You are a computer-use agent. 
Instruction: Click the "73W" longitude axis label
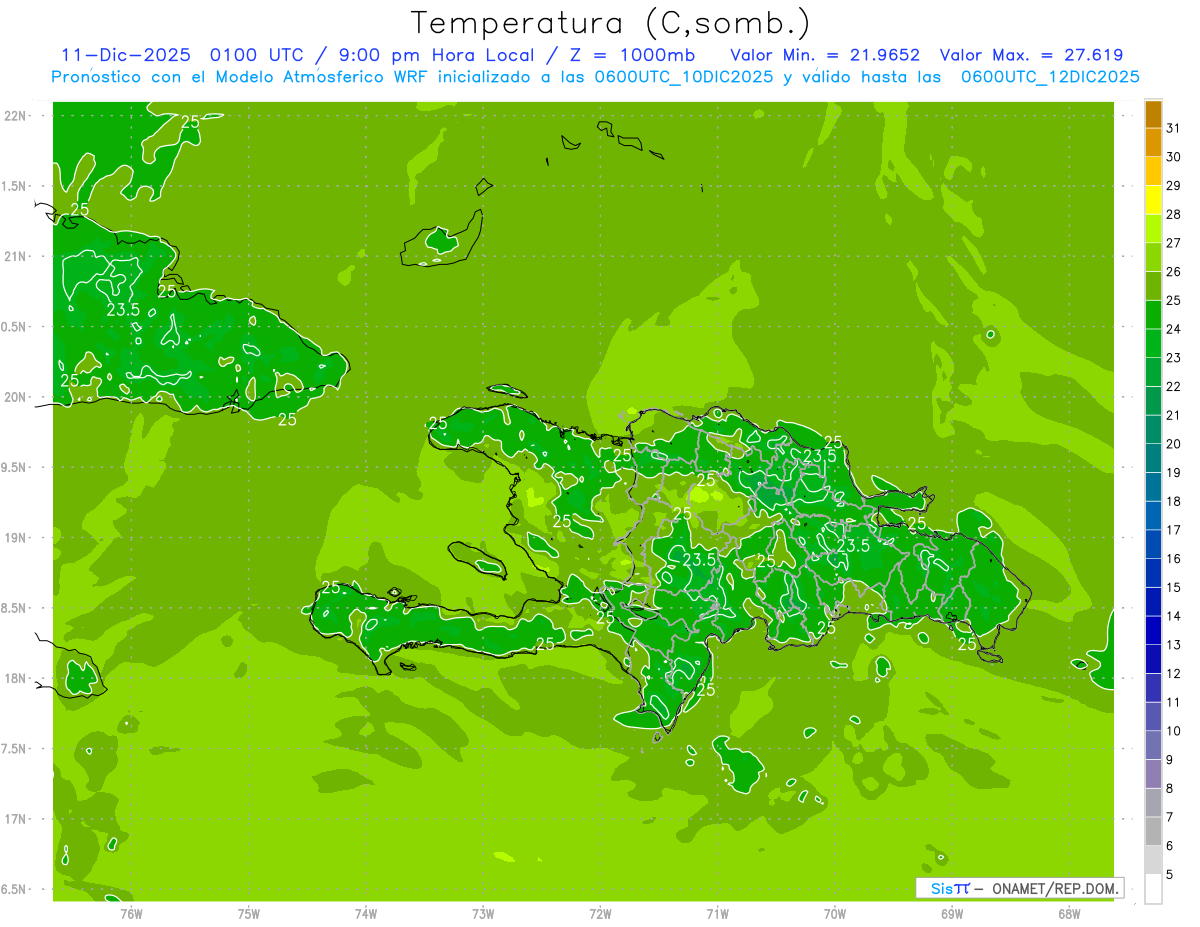(x=483, y=914)
